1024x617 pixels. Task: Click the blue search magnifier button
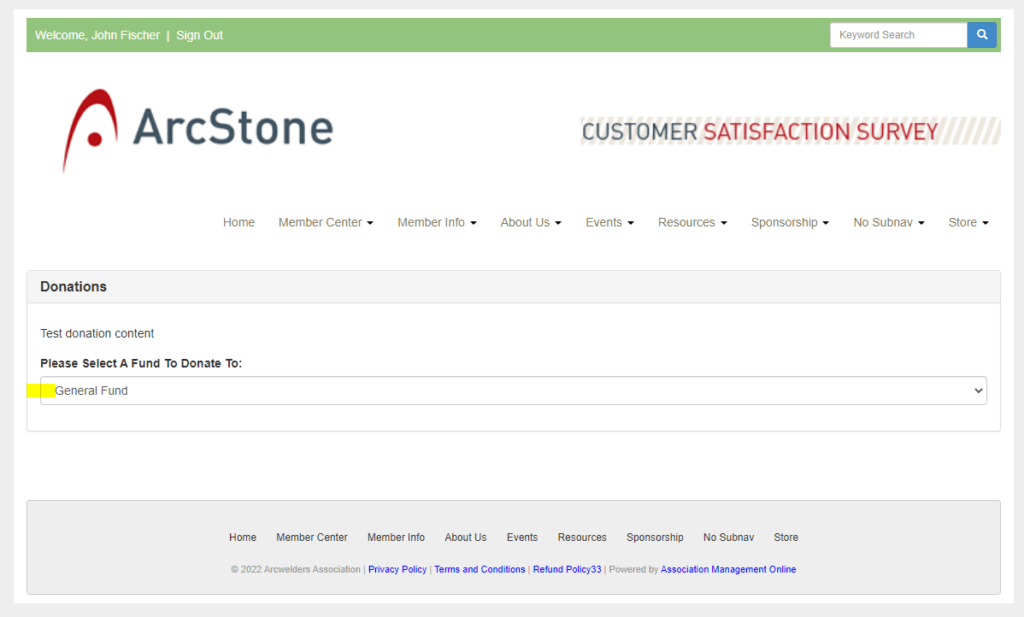982,35
